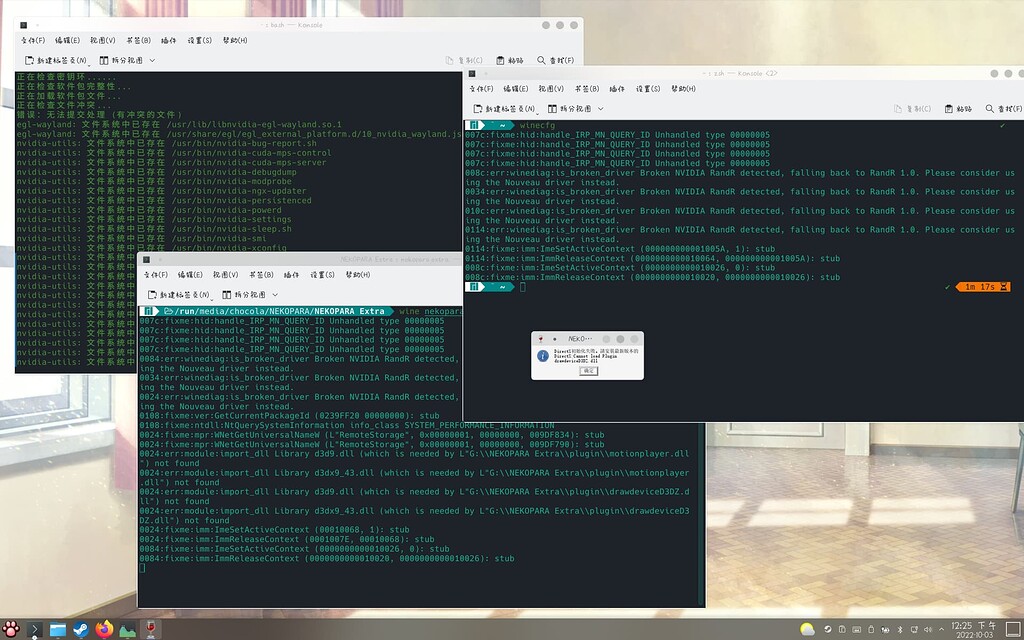This screenshot has width=1024, height=640.
Task: Click the winecfg command text
Action: 537,125
